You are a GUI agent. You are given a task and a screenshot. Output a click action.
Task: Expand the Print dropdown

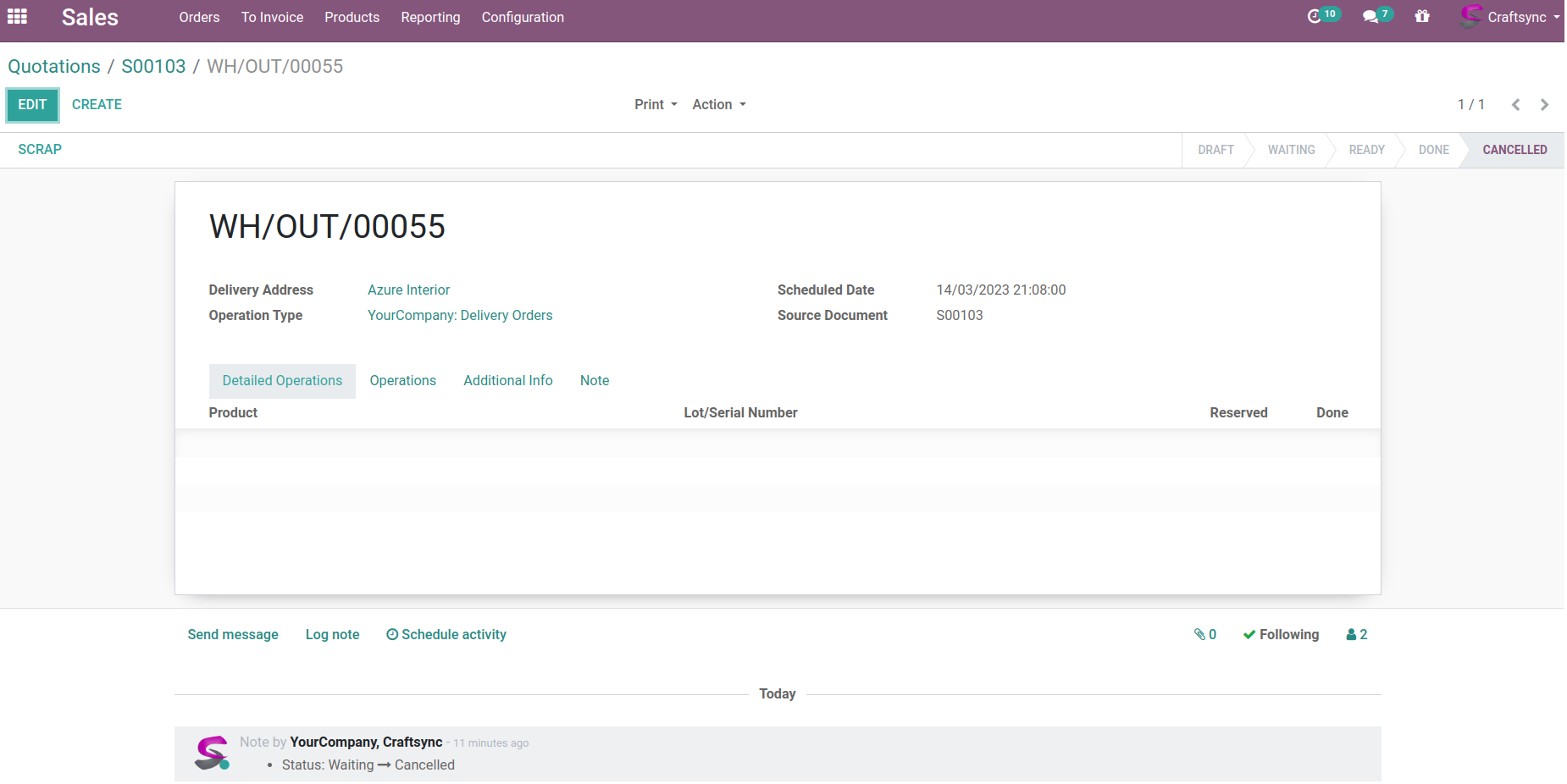pyautogui.click(x=656, y=105)
